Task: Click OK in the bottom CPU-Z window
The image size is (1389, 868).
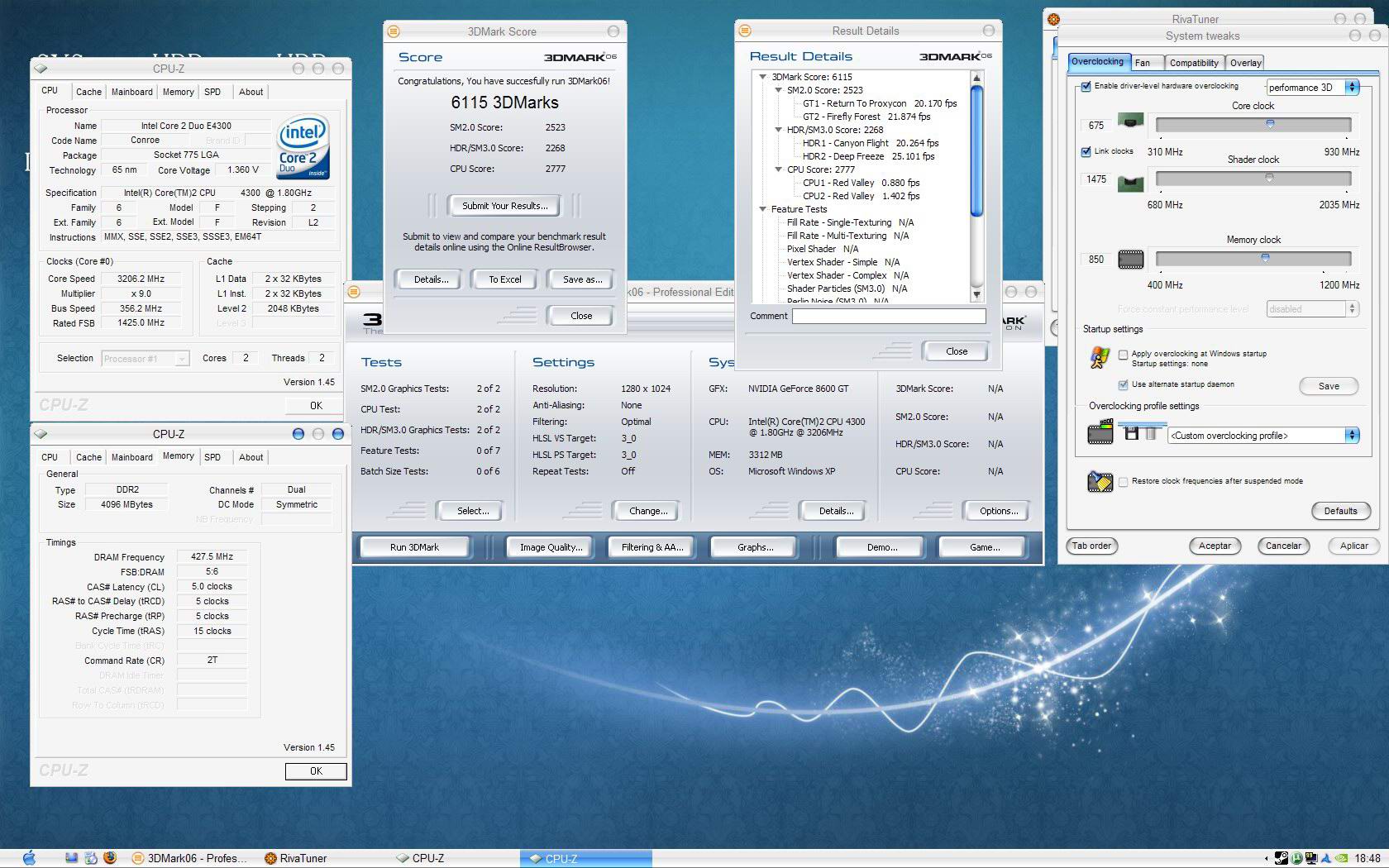Action: tap(316, 771)
